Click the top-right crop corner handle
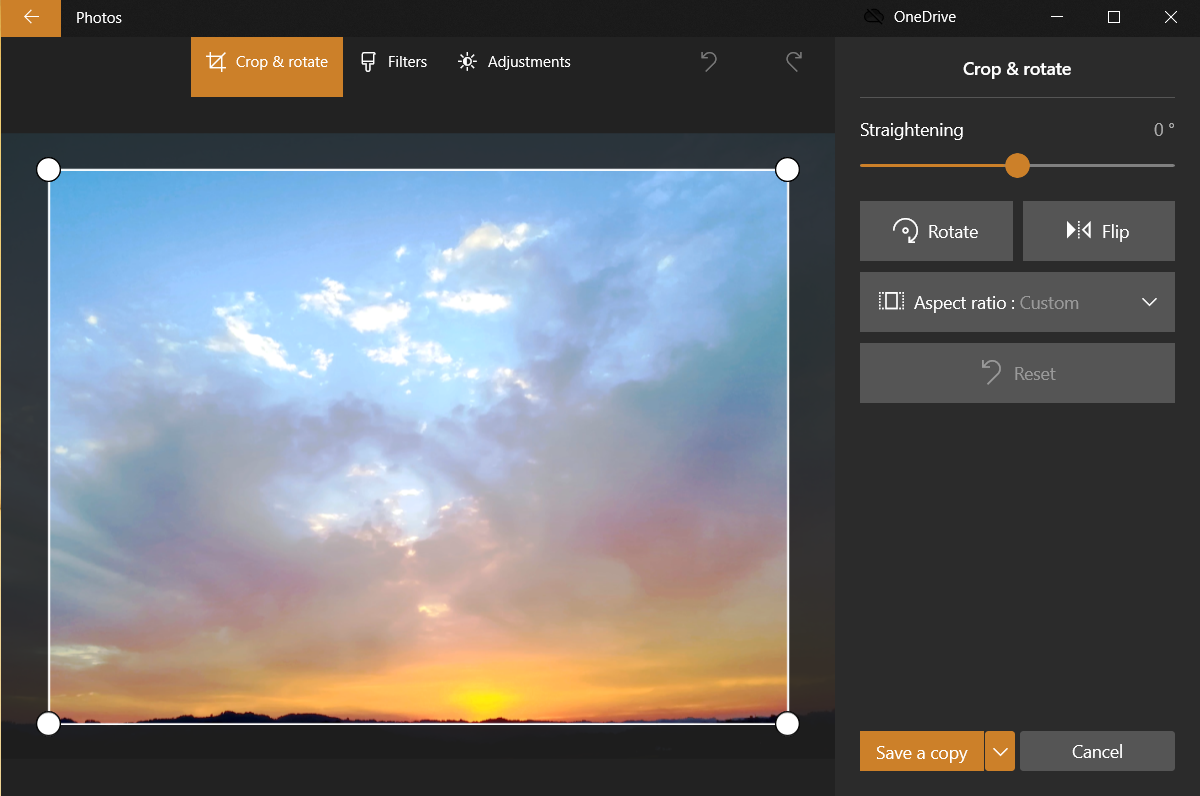 [x=787, y=169]
